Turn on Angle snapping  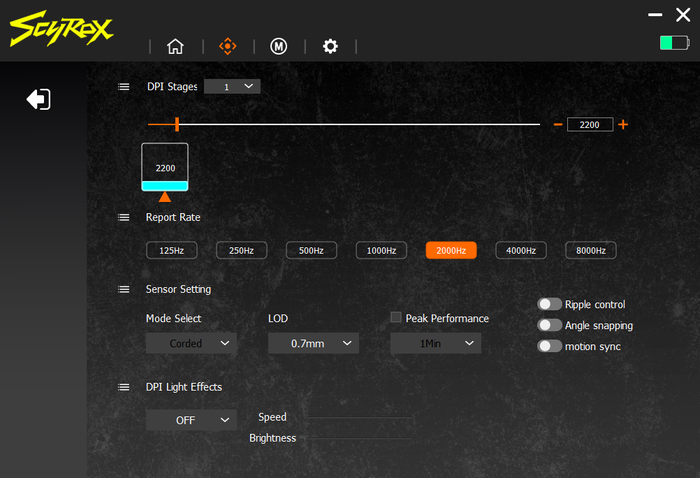549,325
